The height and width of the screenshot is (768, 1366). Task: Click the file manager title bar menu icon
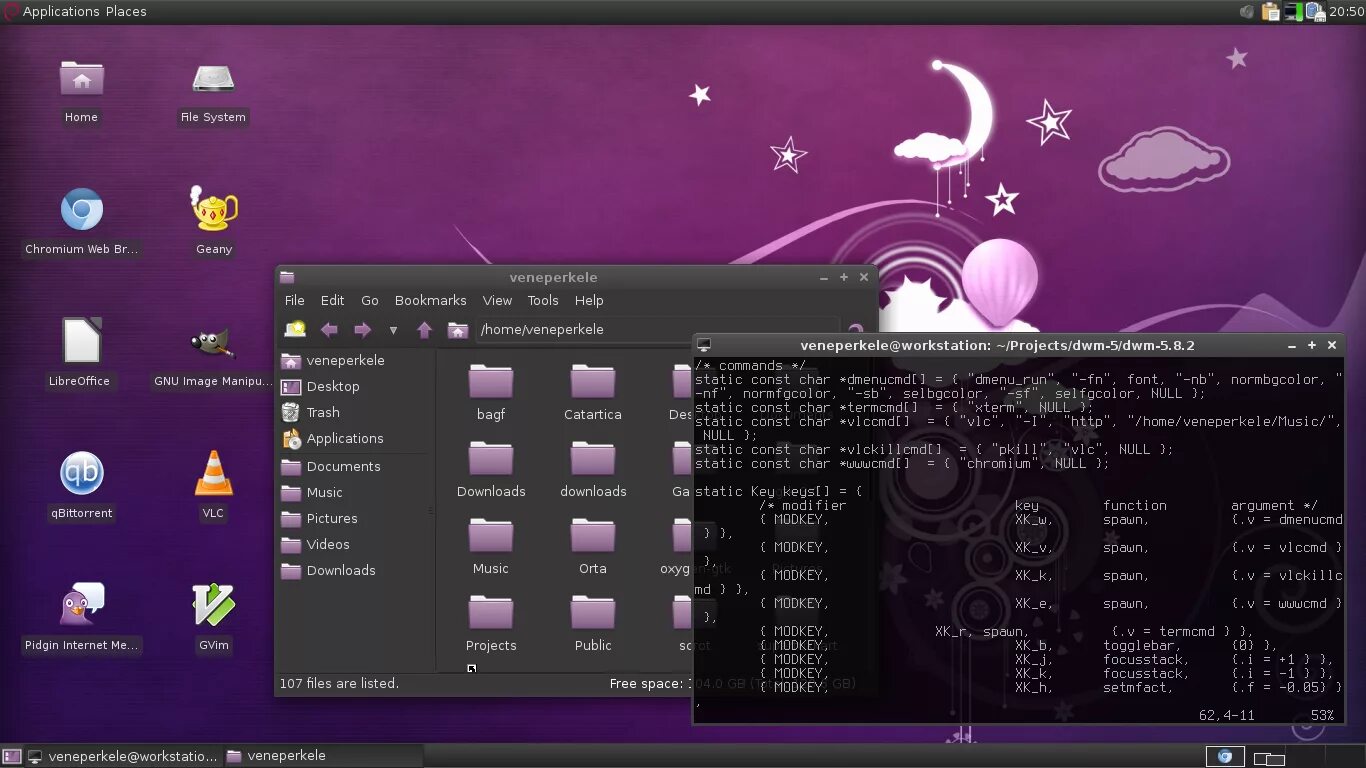[x=287, y=277]
